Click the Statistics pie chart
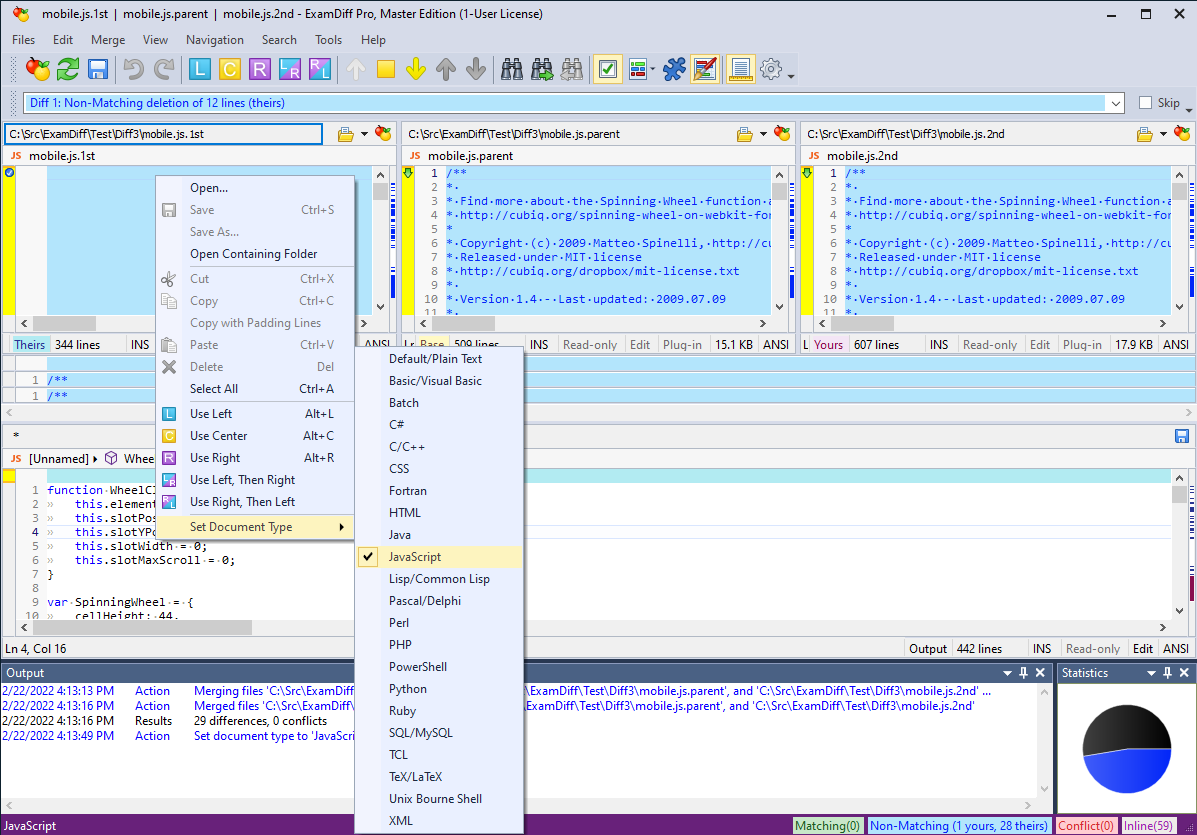This screenshot has height=835, width=1197. [x=1127, y=749]
